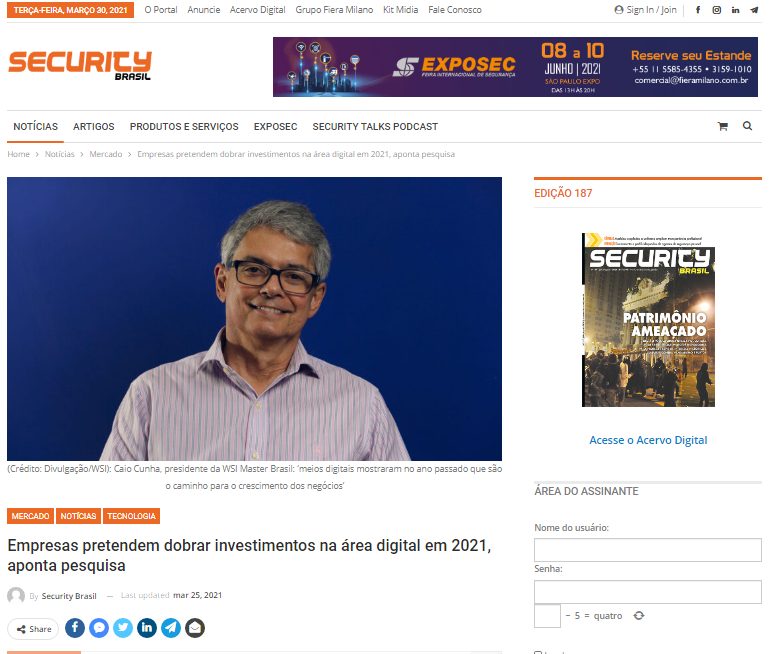The height and width of the screenshot is (654, 771).
Task: Click the Share button below the author
Action: point(34,629)
